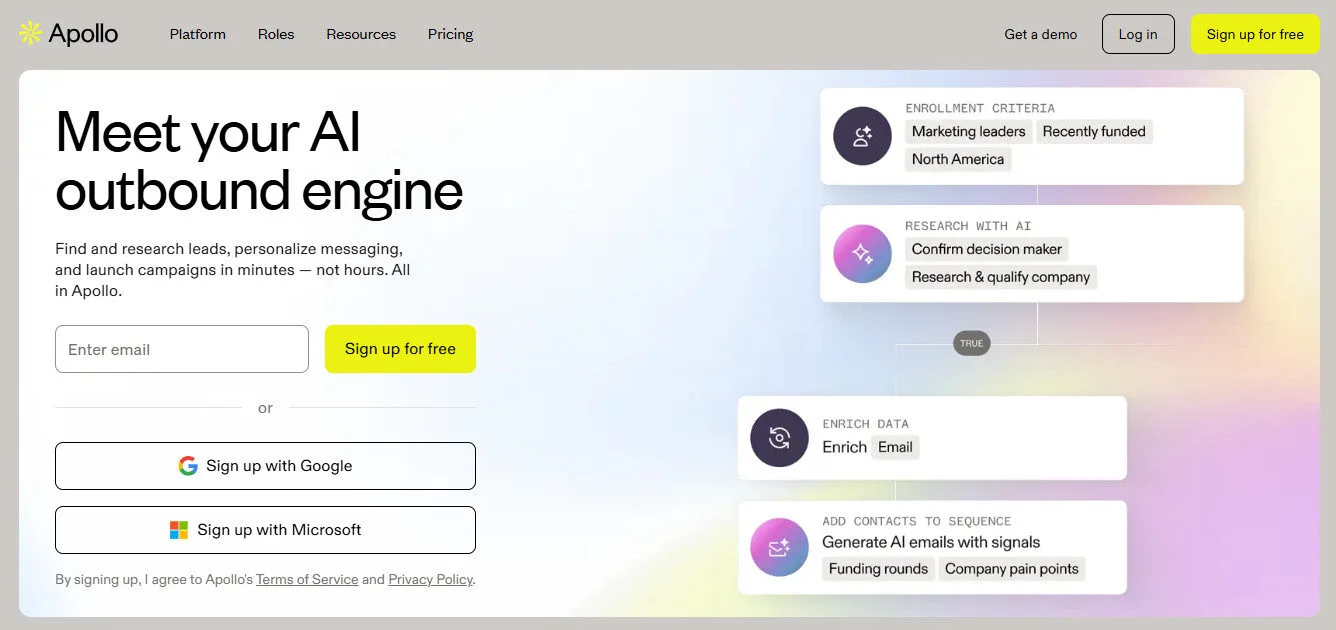Screen dimensions: 1336x630
Task: Open the Privacy Policy link
Action: pos(430,580)
